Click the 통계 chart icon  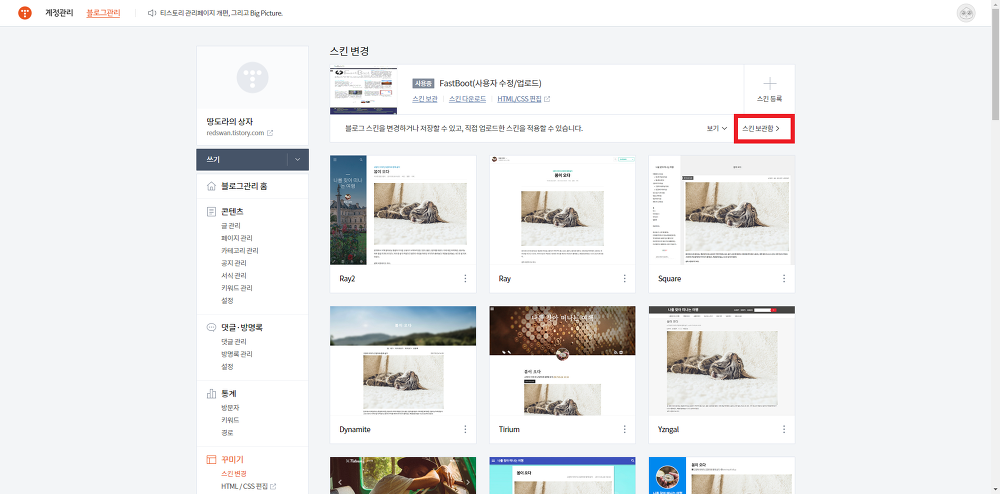point(211,393)
